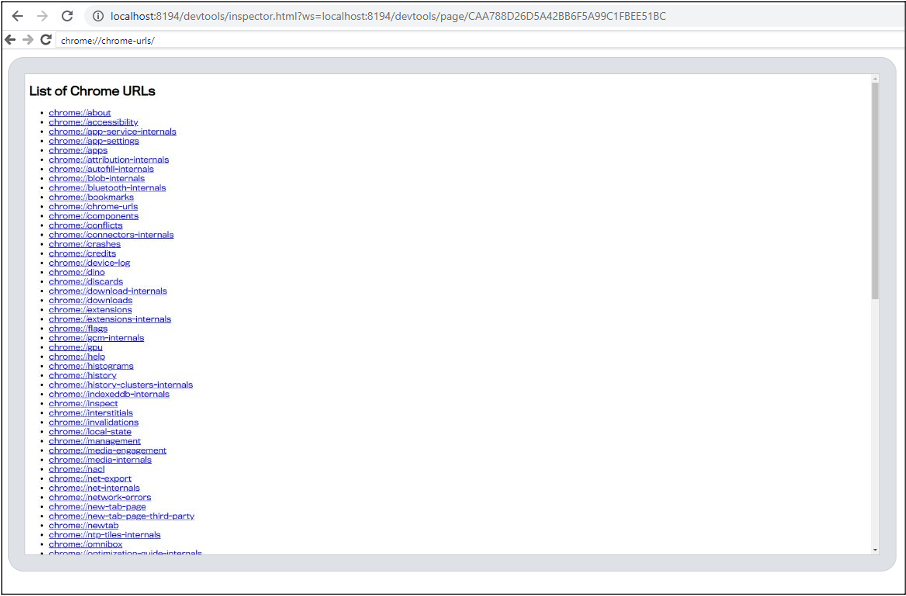Open the chrome://local-state link
This screenshot has width=906, height=596.
[x=90, y=431]
